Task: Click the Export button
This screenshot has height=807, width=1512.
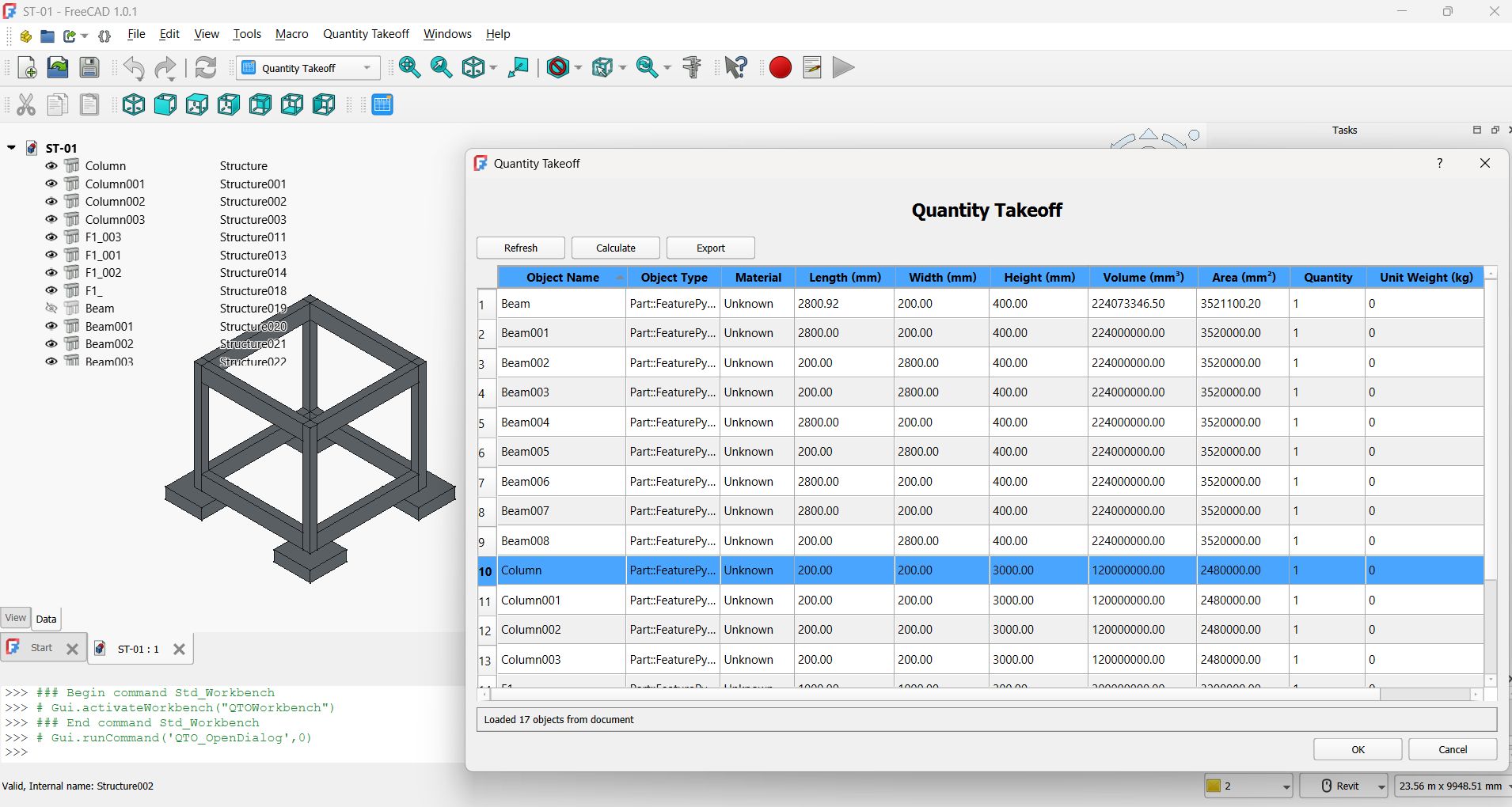Action: 711,248
